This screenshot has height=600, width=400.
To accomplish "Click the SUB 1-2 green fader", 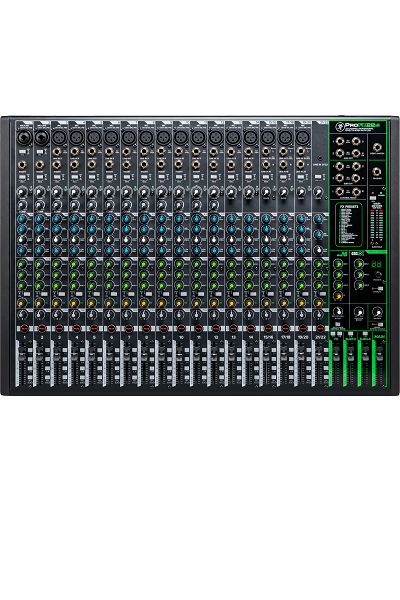I will tap(350, 356).
